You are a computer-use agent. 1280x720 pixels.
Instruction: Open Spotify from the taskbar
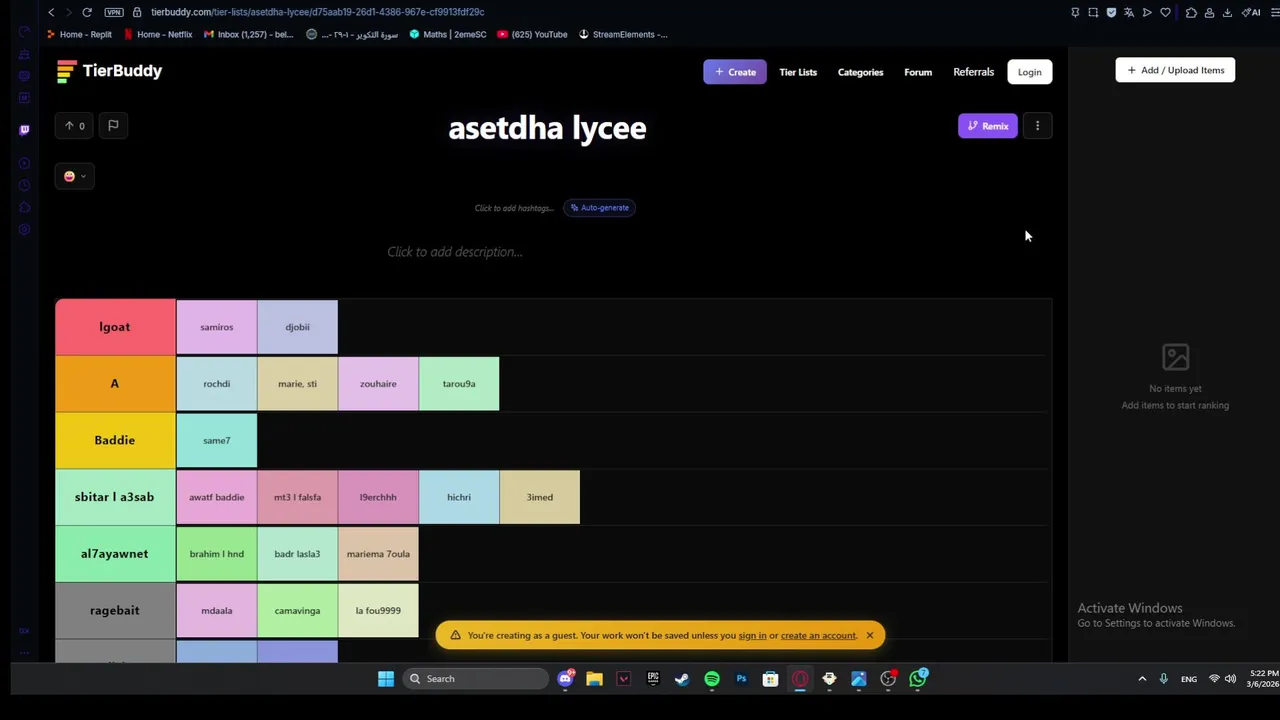click(712, 679)
